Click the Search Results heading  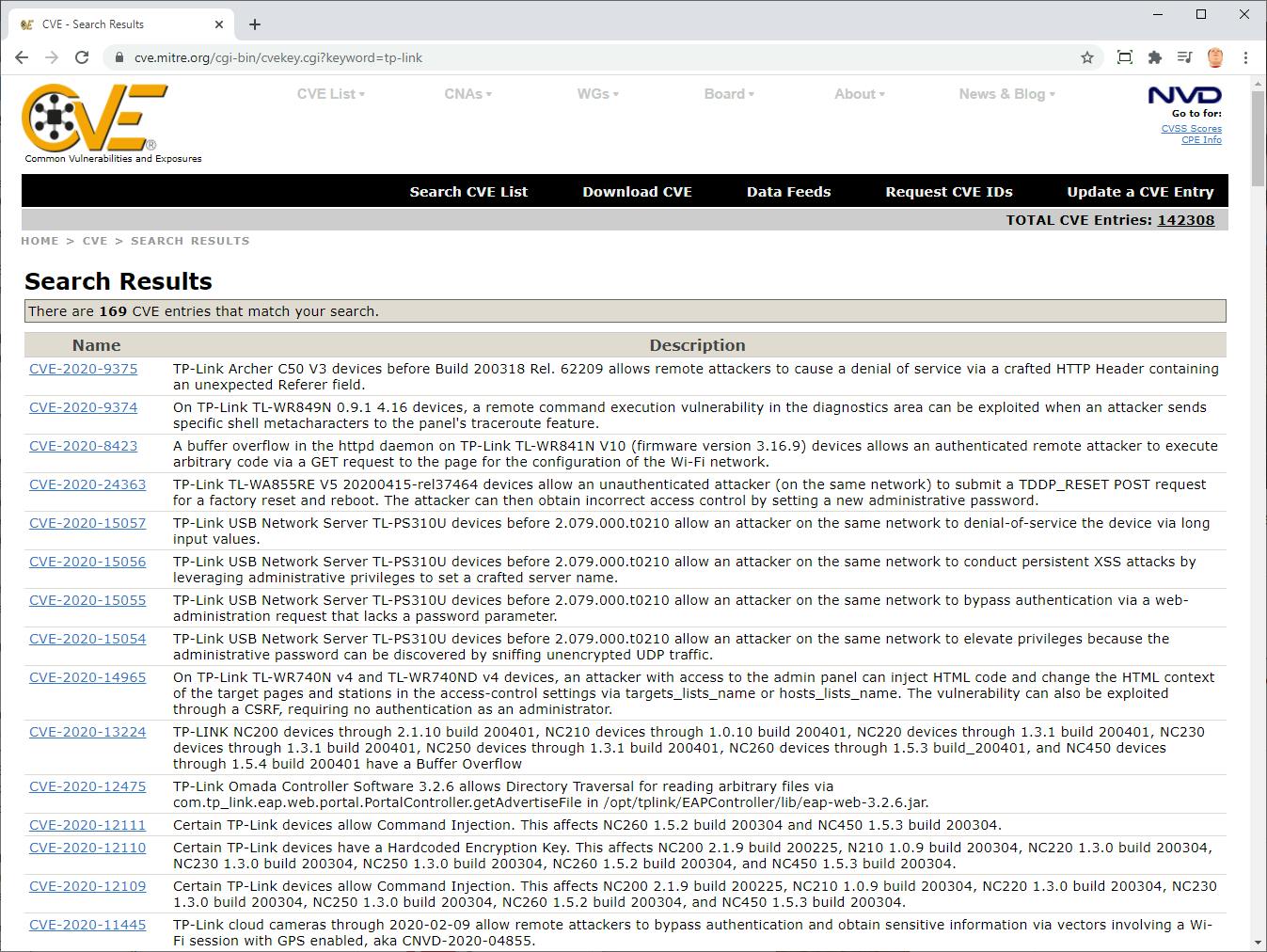coord(119,281)
